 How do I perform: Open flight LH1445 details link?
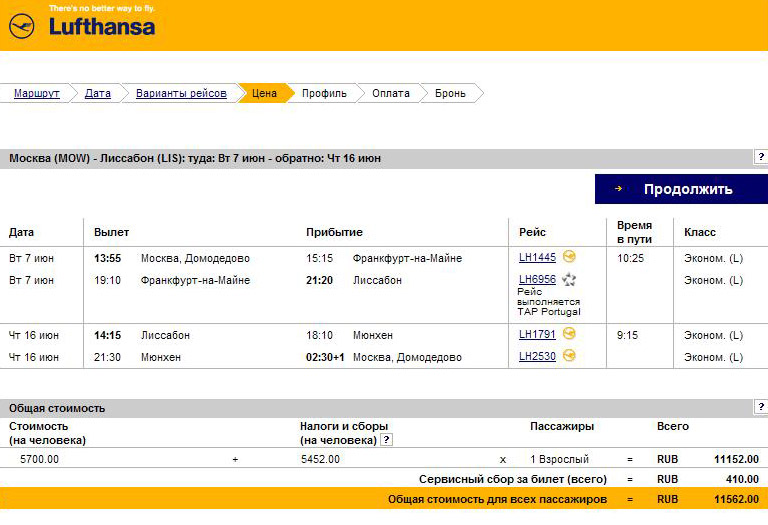click(537, 258)
